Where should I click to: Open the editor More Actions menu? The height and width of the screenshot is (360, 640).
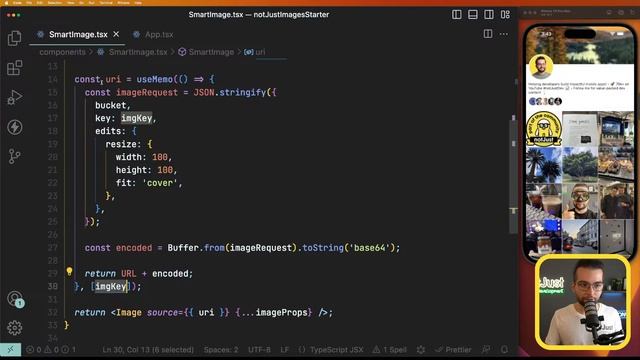point(504,34)
